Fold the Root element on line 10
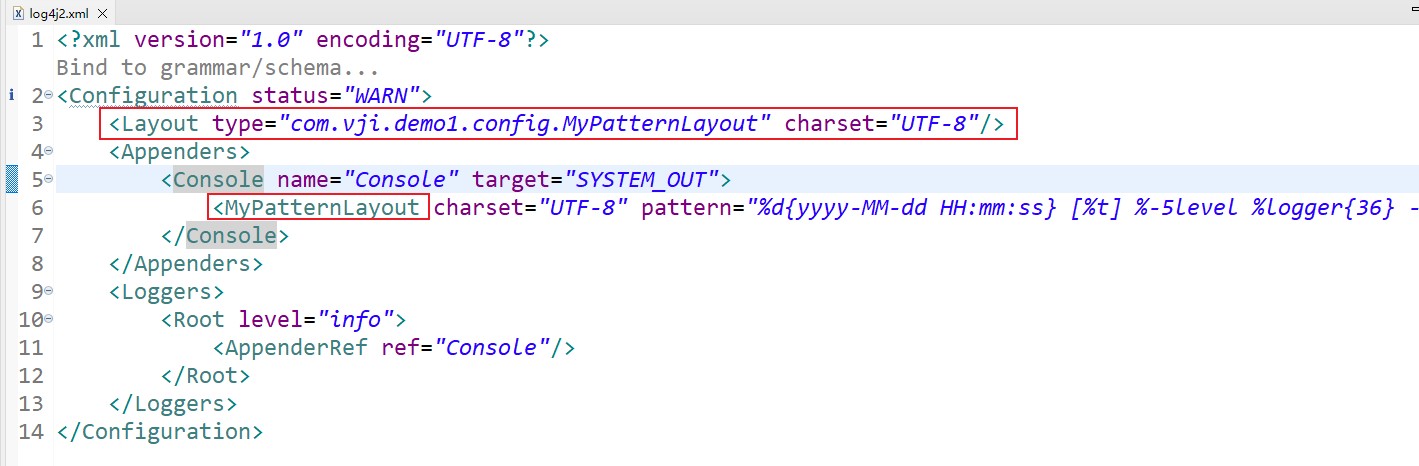 pyautogui.click(x=50, y=320)
